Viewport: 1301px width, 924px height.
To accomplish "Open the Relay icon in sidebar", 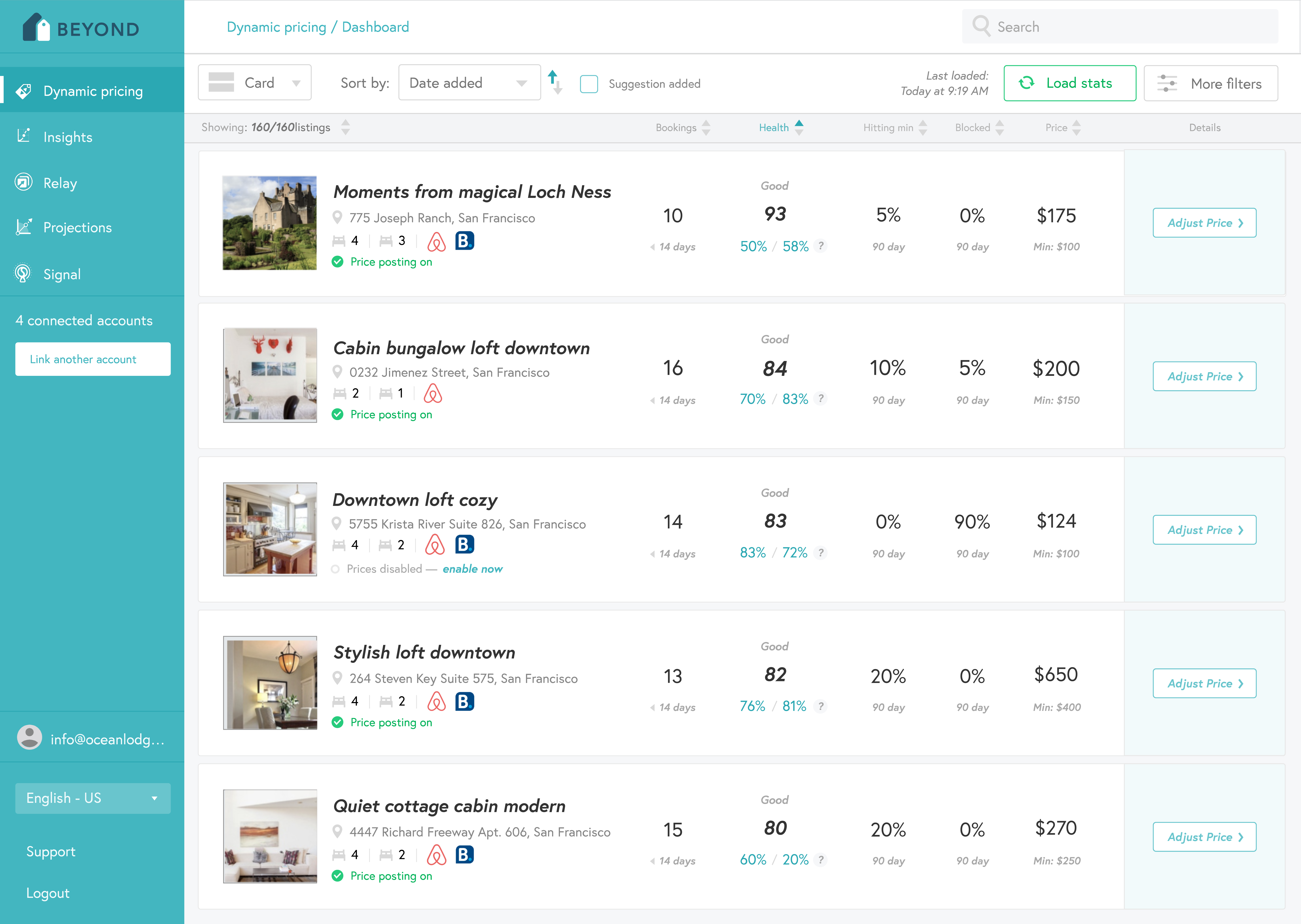I will (23, 182).
